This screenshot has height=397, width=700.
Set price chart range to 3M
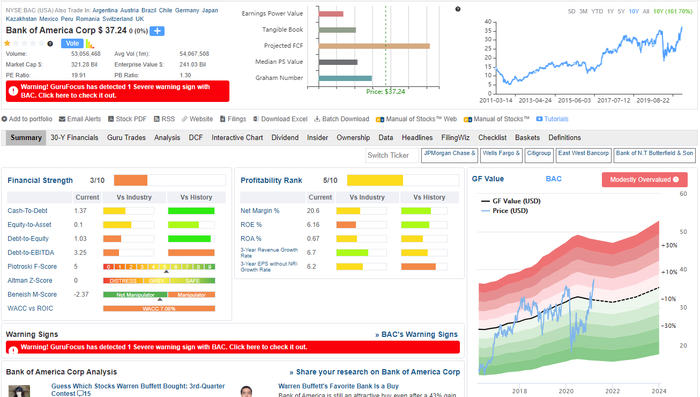point(583,12)
